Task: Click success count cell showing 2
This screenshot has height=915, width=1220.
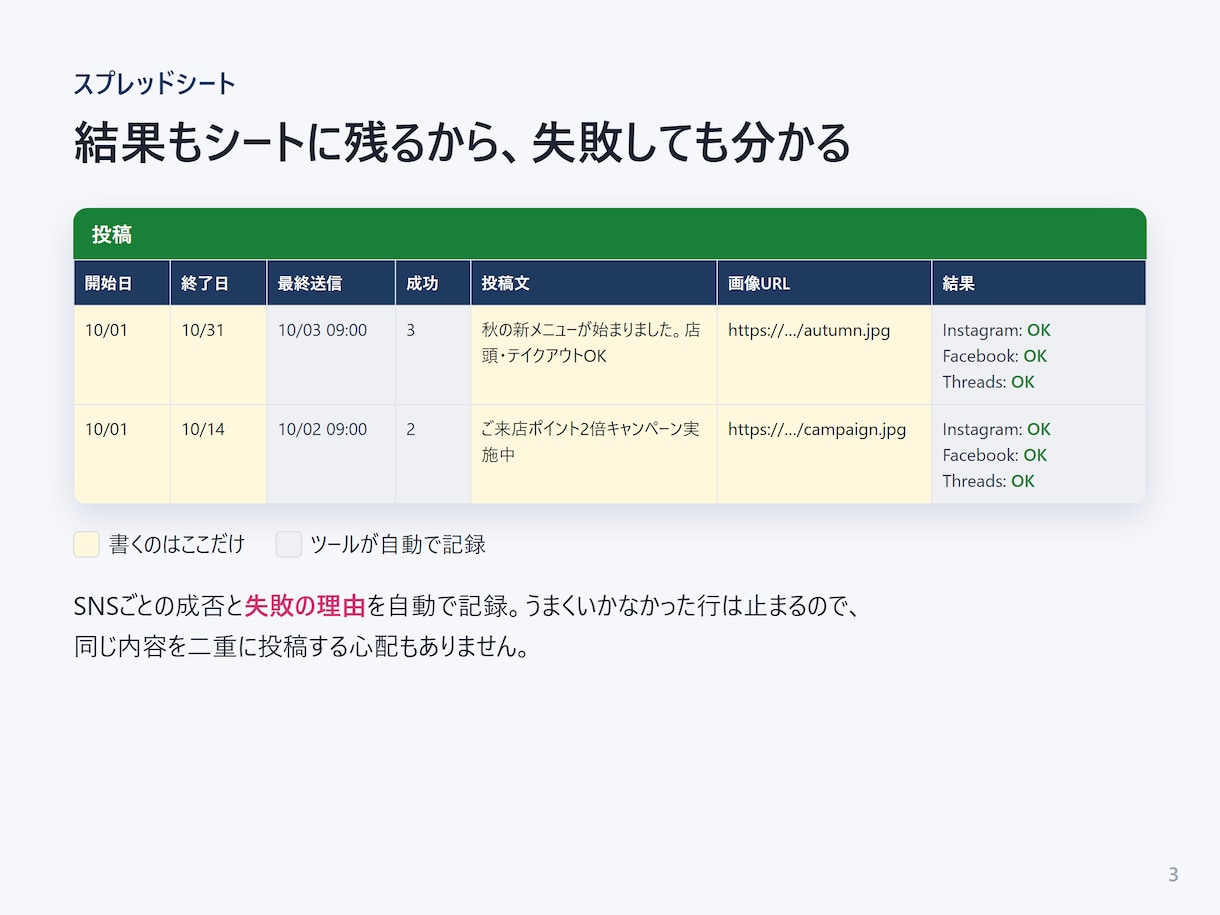Action: 433,454
